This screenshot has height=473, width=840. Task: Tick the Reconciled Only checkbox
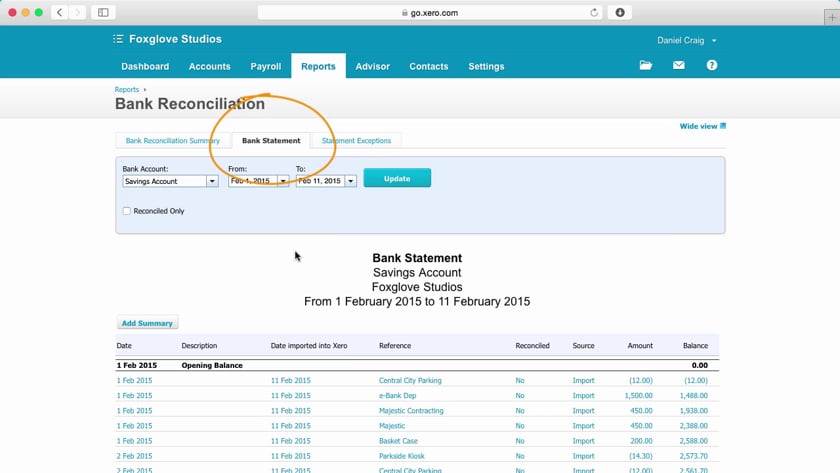[126, 211]
